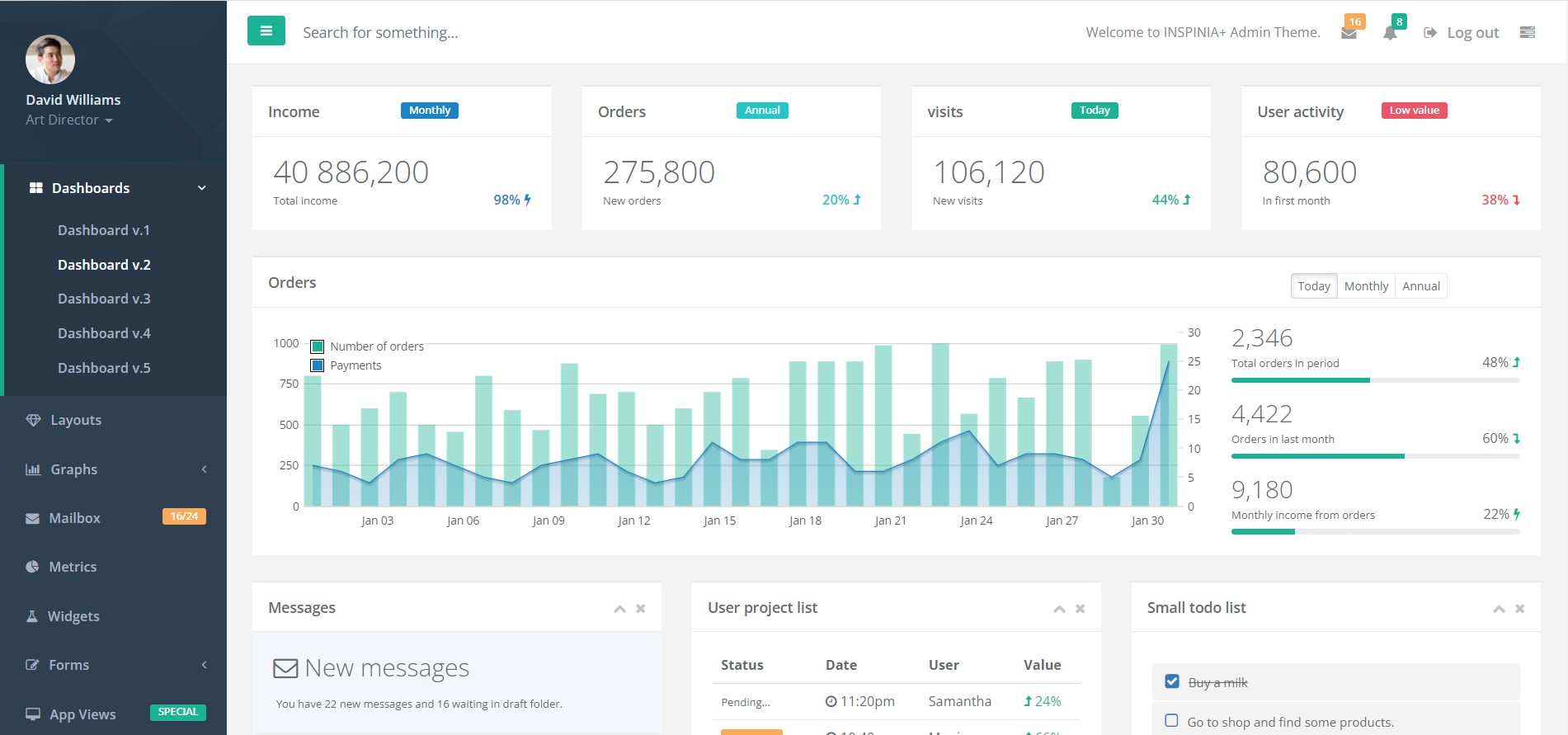Viewport: 1568px width, 735px height.
Task: Click the down arrow next to 60%
Action: [x=1516, y=438]
